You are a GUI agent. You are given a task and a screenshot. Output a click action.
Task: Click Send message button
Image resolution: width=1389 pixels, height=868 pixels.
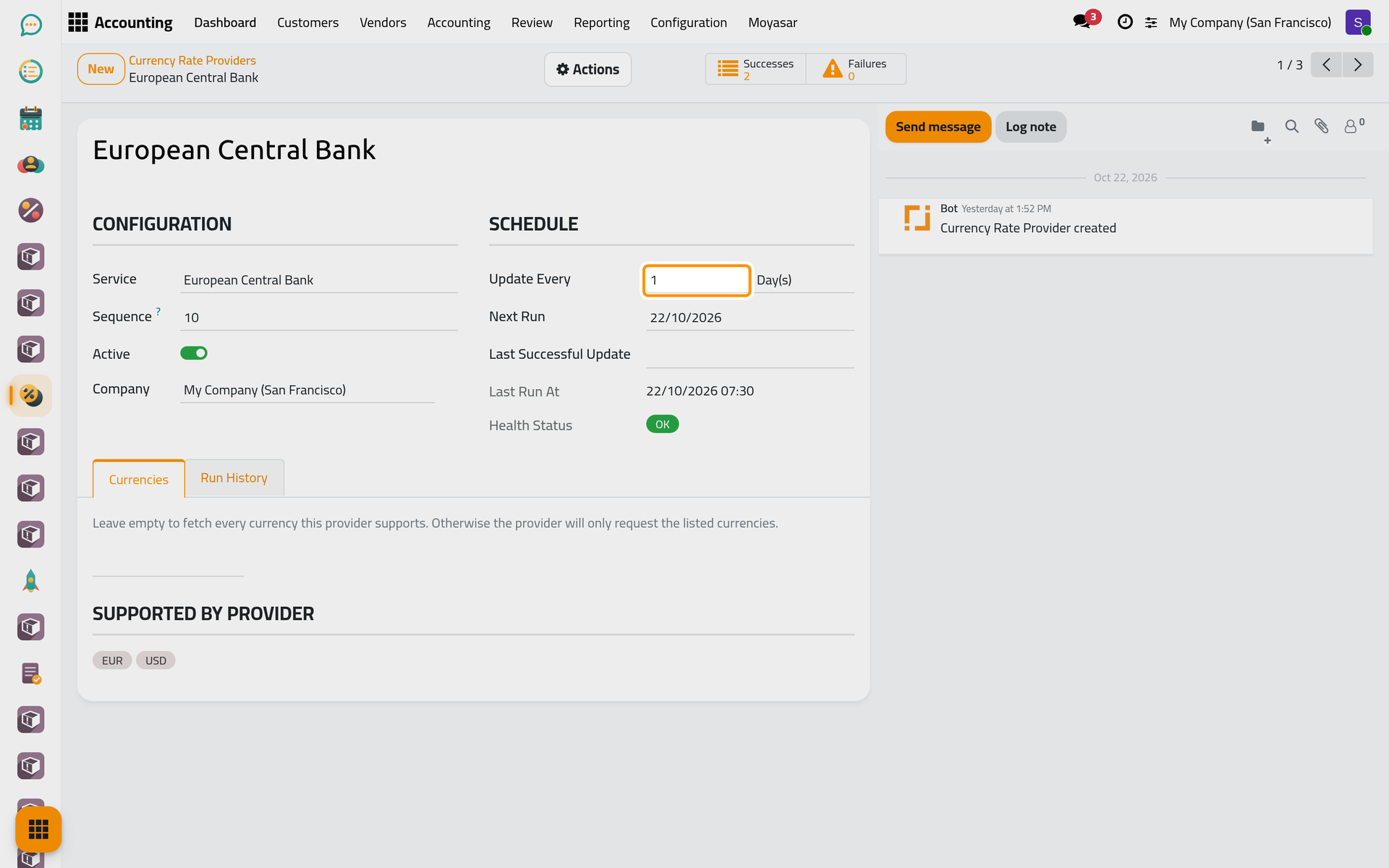938,127
